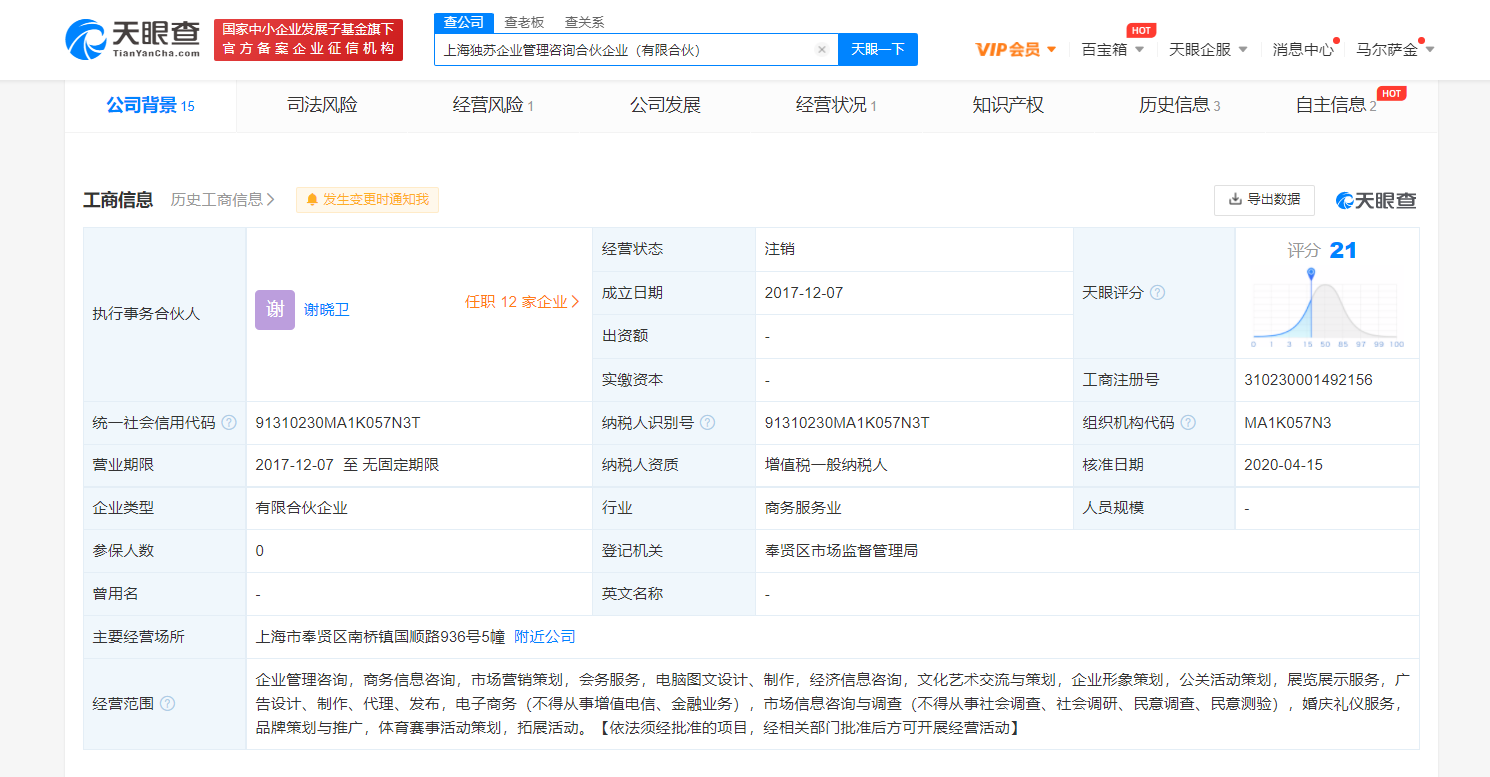This screenshot has width=1490, height=777.
Task: Open the 马尔萨金 user account menu
Action: point(1394,49)
